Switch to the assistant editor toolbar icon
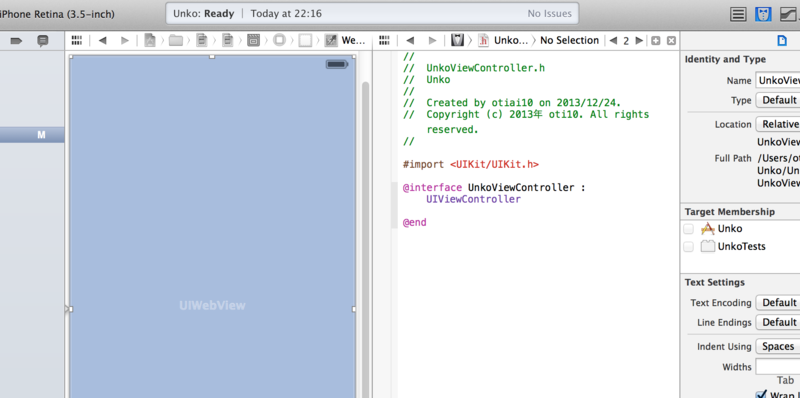The image size is (800, 398). 763,14
